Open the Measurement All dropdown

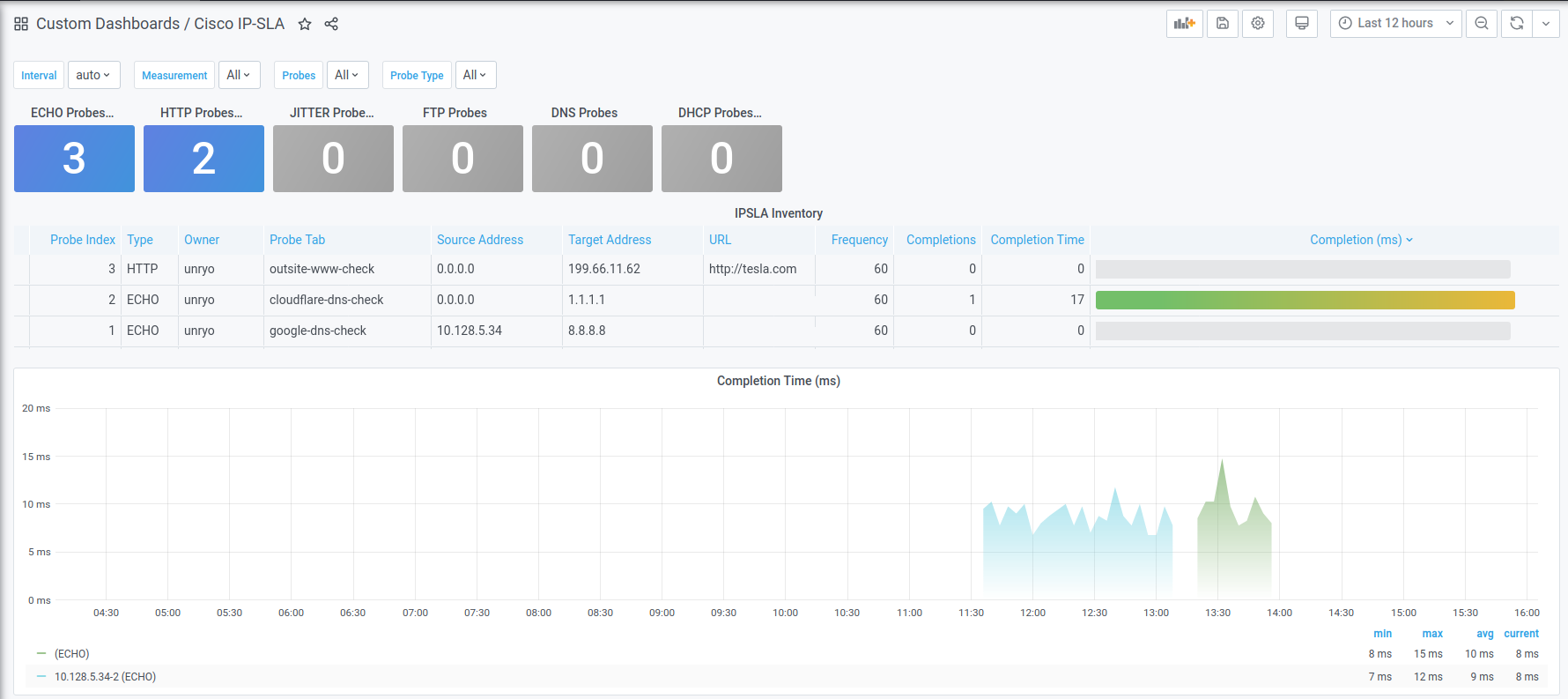point(239,75)
